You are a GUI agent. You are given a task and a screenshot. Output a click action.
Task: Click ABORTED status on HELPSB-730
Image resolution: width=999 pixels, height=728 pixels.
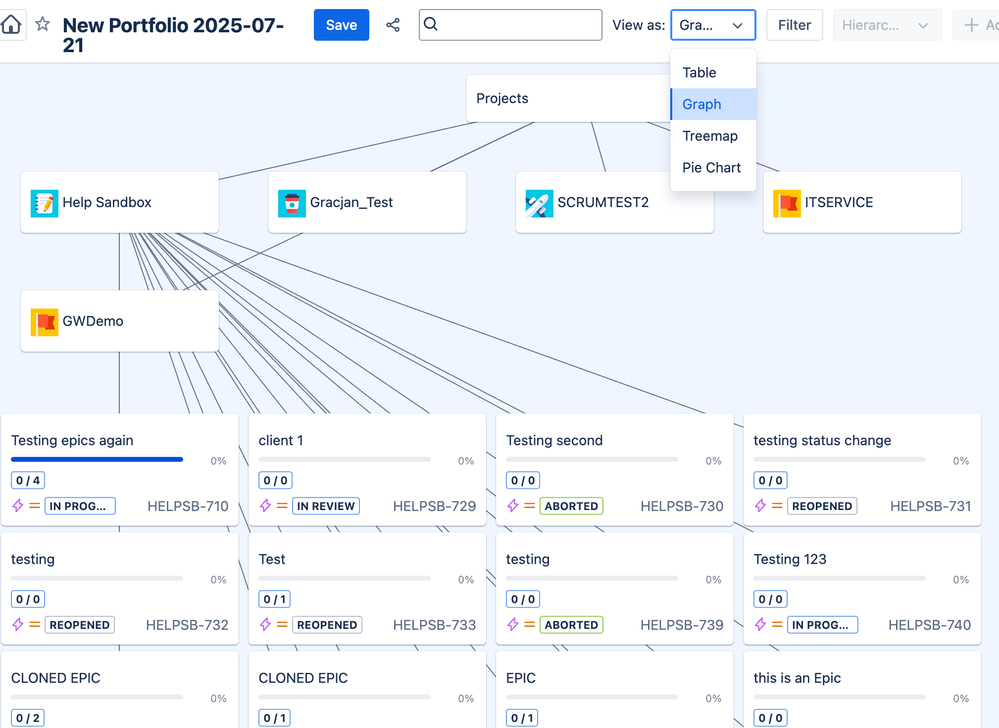pyautogui.click(x=571, y=506)
